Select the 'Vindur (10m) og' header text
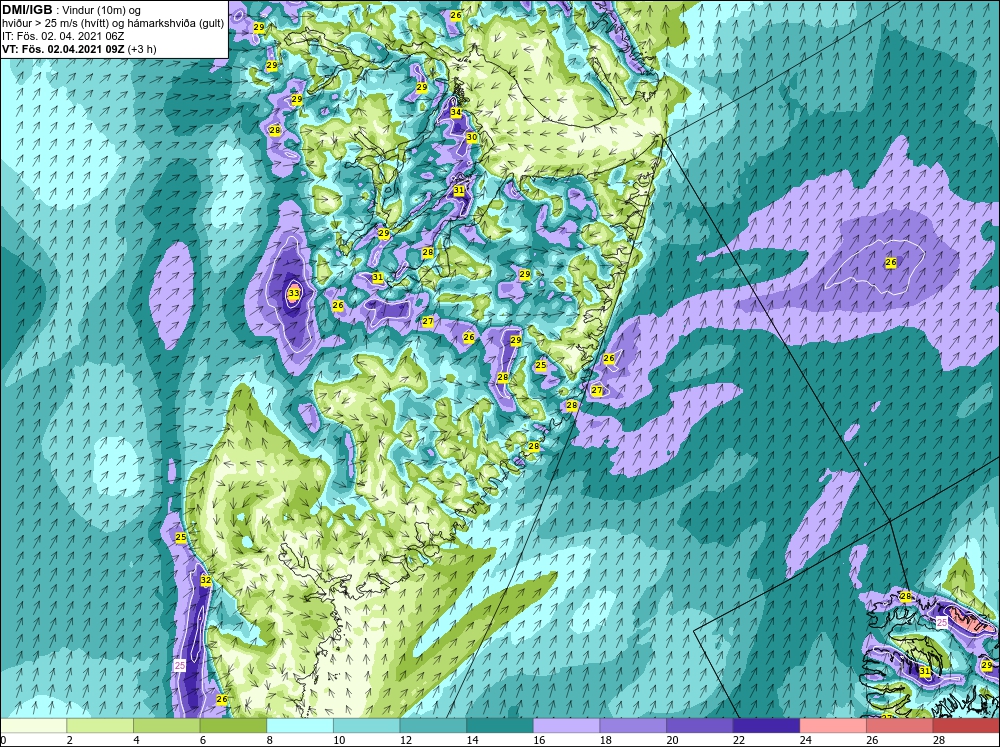1000x747 pixels. 102,10
